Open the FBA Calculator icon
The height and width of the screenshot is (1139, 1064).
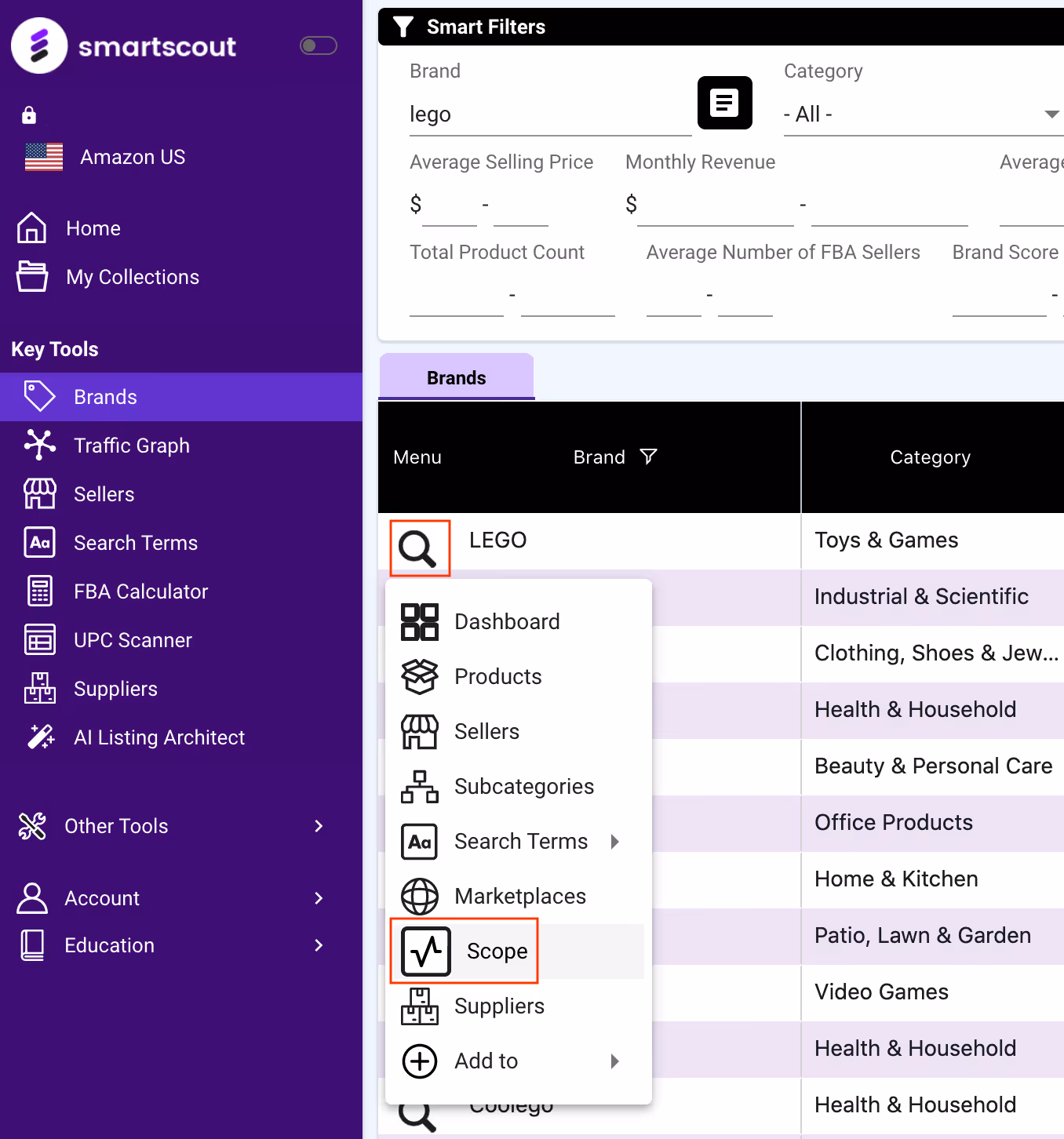[40, 591]
